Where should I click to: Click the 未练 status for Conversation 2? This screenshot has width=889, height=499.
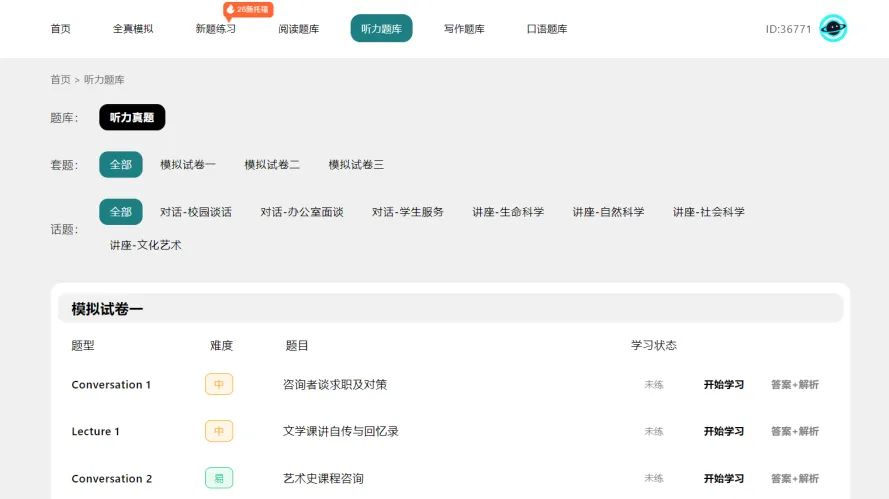coord(654,479)
